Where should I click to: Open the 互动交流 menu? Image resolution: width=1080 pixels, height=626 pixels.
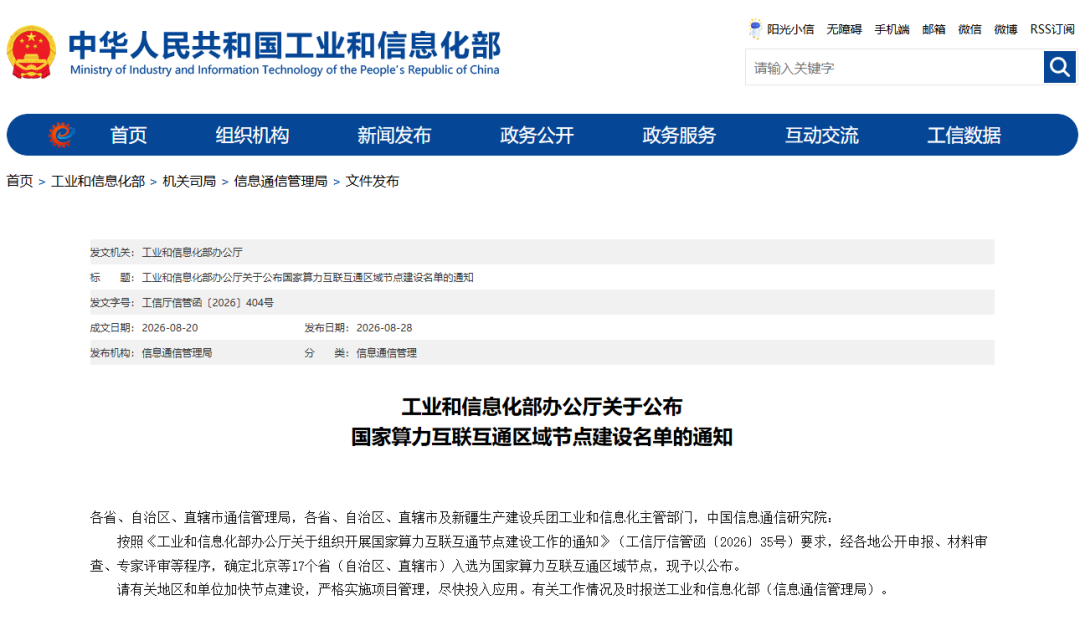coord(822,135)
